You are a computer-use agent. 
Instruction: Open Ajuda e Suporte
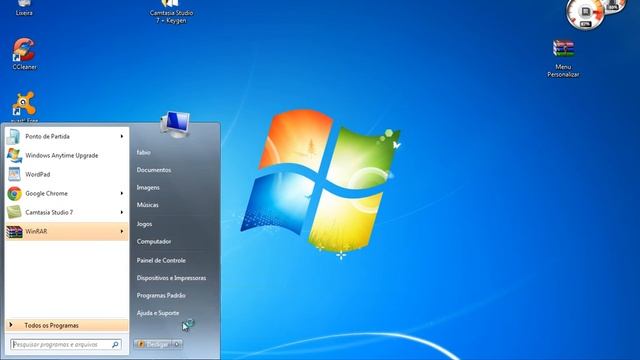pyautogui.click(x=158, y=313)
